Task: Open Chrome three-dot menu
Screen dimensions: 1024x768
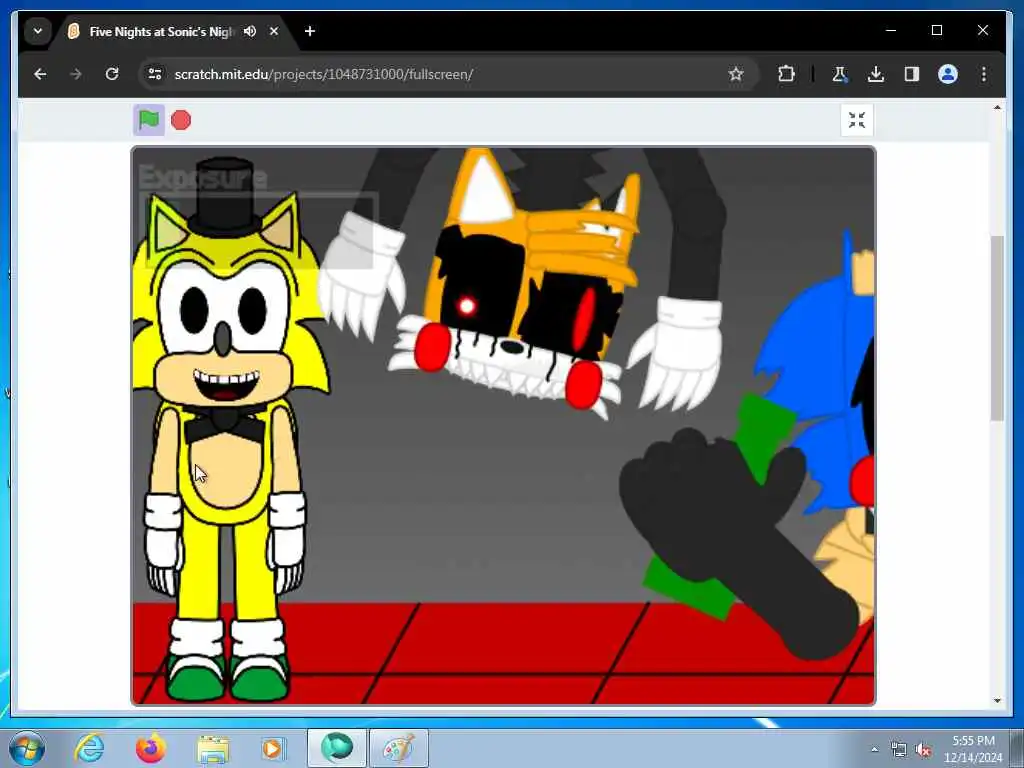Action: point(984,74)
